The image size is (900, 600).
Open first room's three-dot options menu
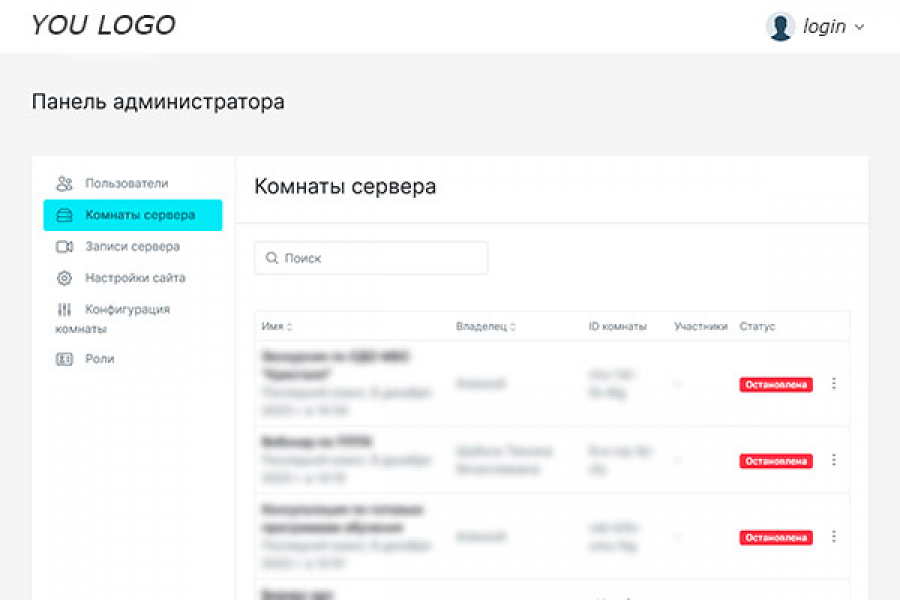(834, 384)
